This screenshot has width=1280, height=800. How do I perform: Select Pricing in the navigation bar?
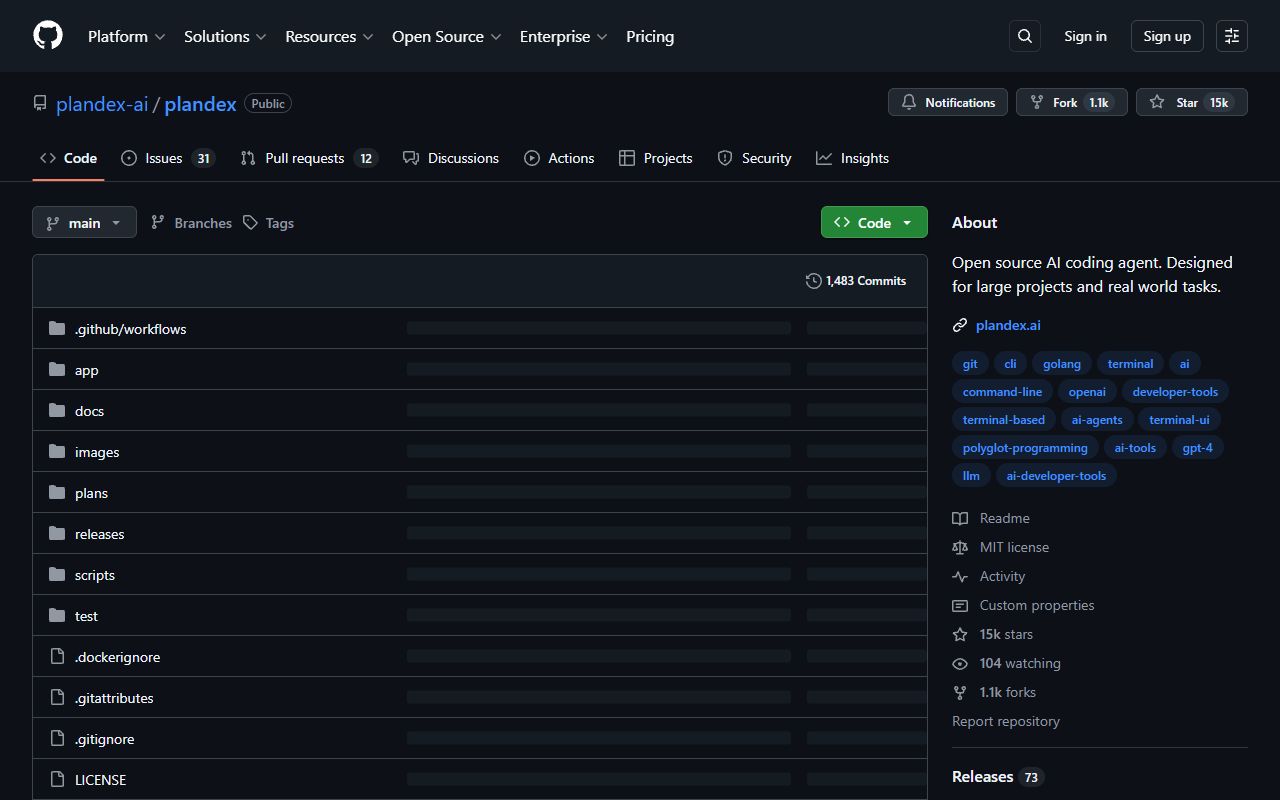coord(650,36)
